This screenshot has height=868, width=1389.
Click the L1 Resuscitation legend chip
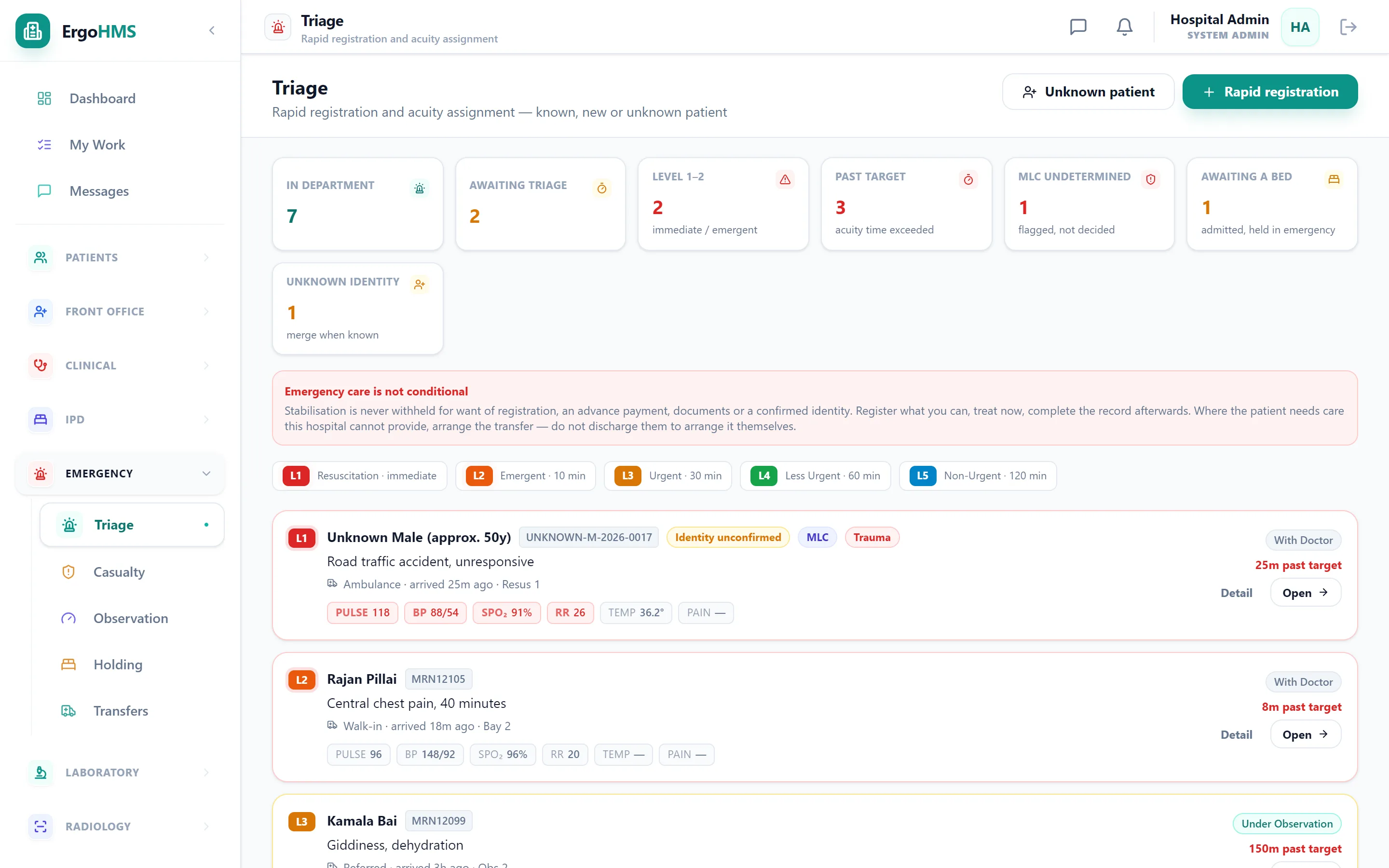click(360, 476)
